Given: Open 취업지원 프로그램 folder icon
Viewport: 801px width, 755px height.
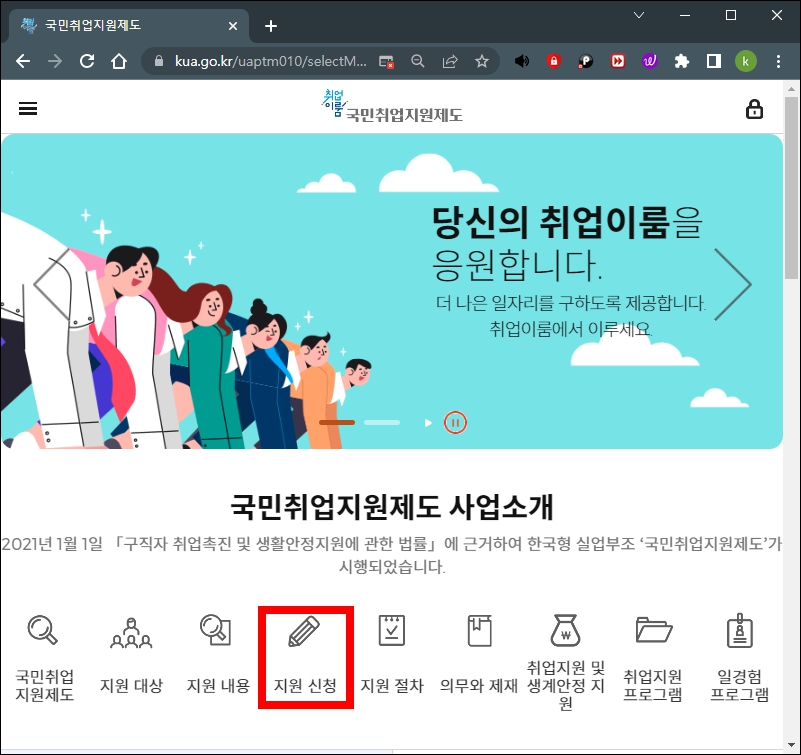Looking at the screenshot, I should (653, 631).
